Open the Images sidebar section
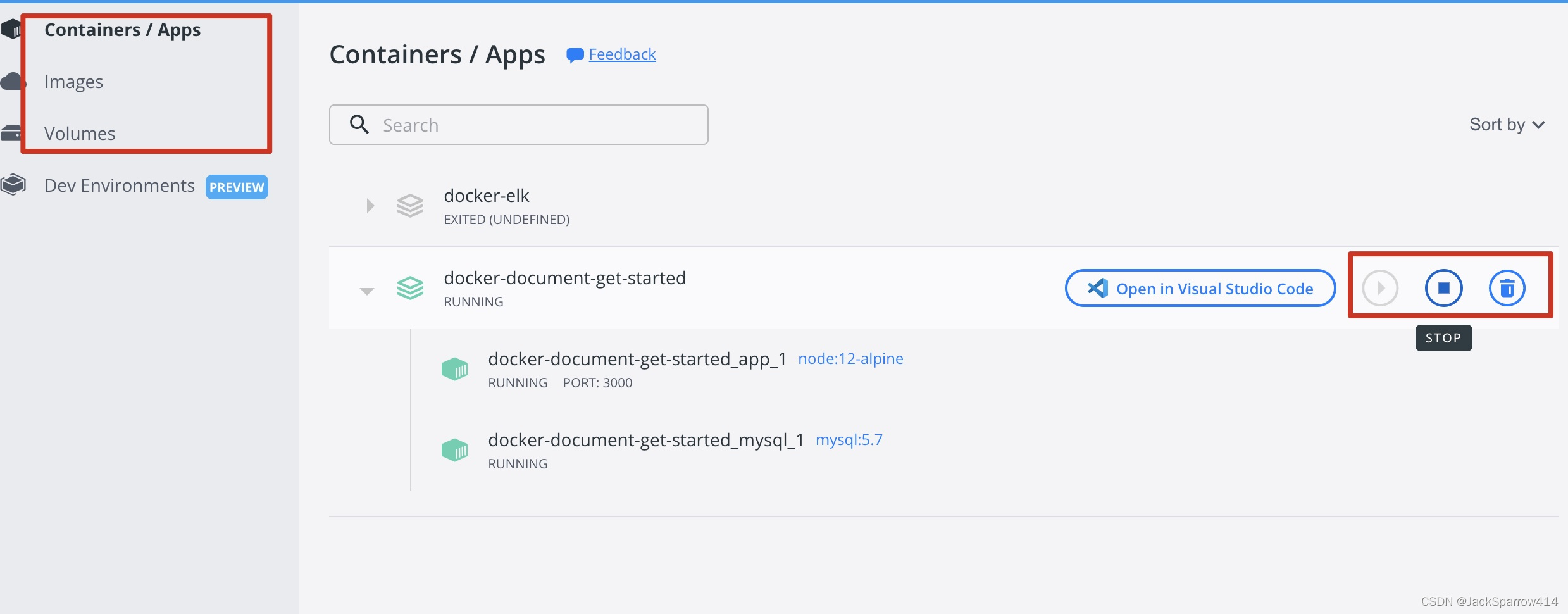The width and height of the screenshot is (1568, 614). click(73, 82)
